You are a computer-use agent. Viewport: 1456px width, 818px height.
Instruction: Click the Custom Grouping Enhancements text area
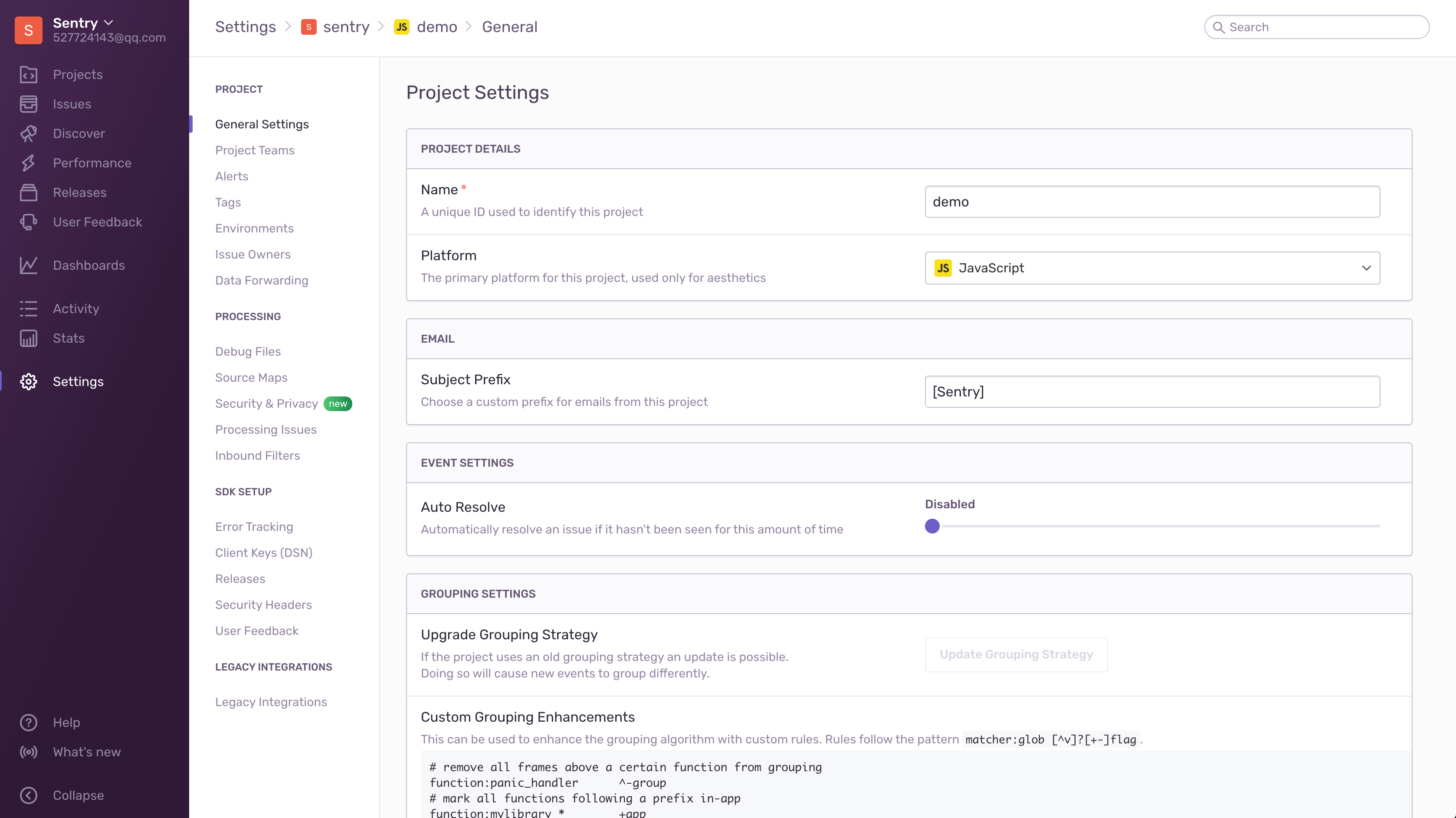point(916,784)
